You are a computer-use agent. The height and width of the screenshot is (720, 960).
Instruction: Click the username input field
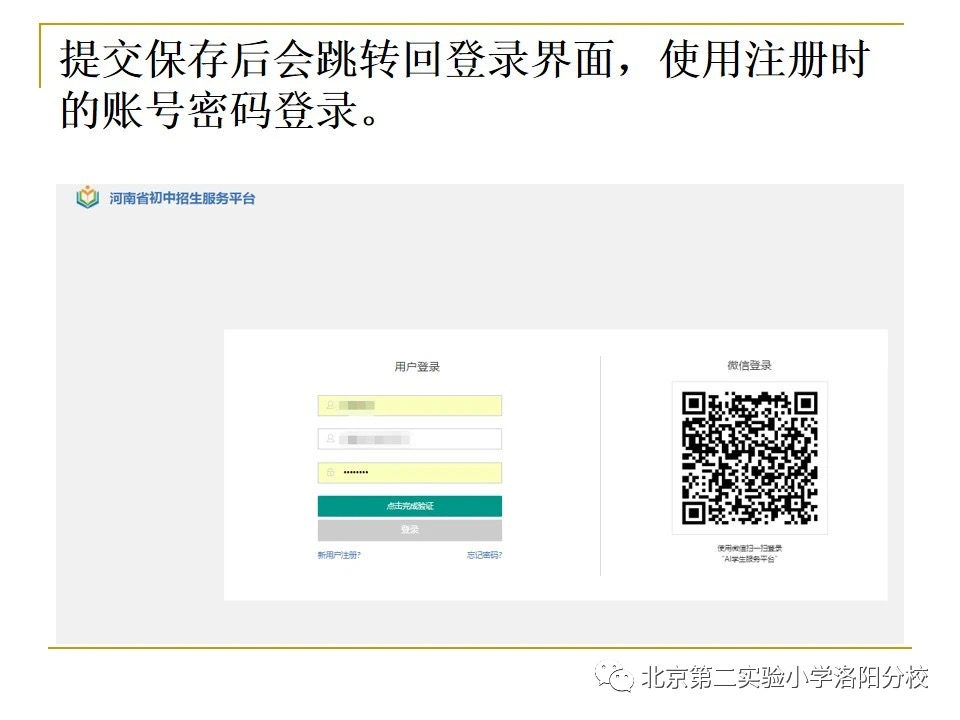tap(410, 405)
